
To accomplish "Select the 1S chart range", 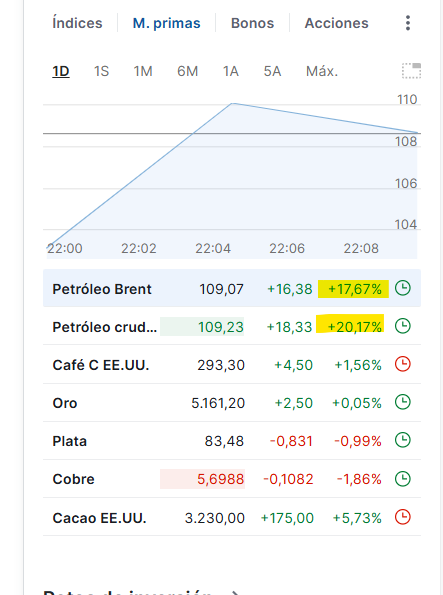I will 101,71.
